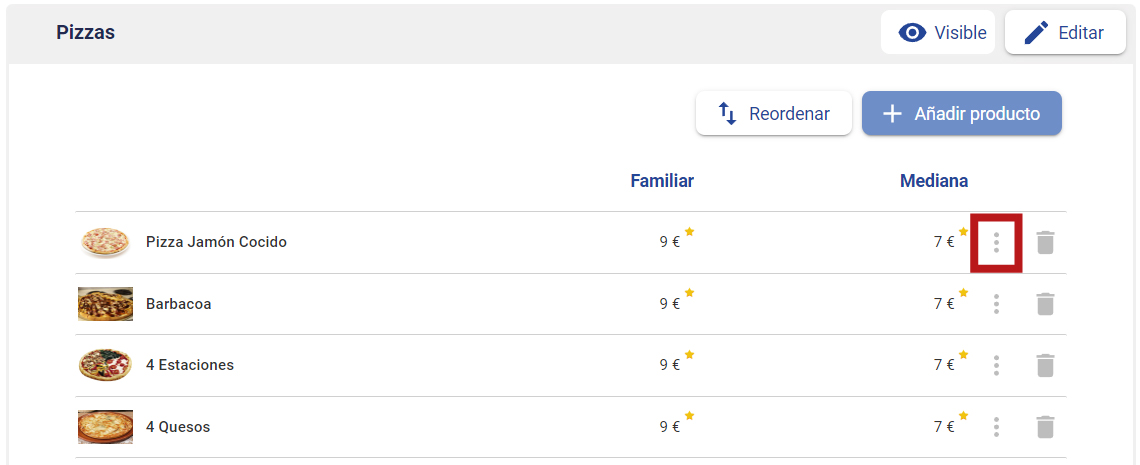Edit the Pizzas category
1140x465 pixels.
pos(1065,33)
